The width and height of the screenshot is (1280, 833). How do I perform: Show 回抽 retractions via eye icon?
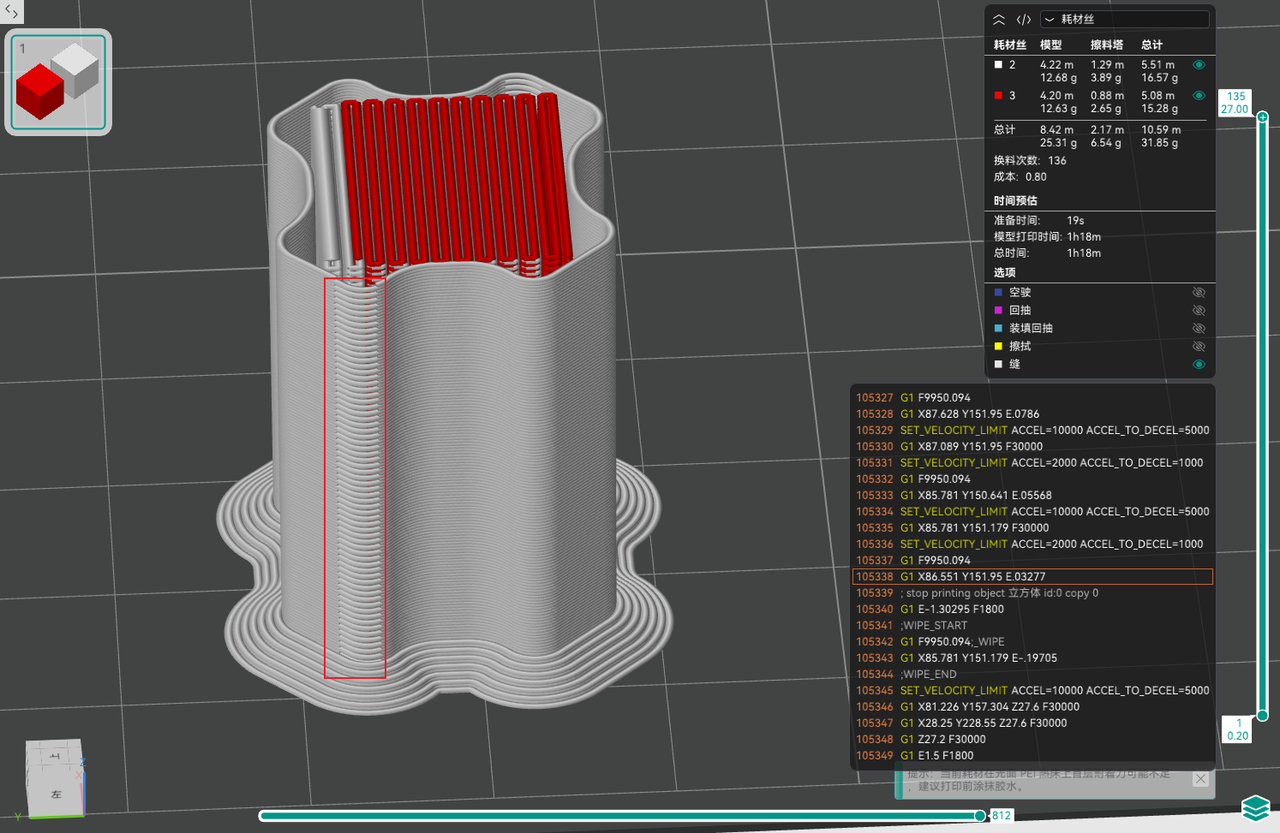[1199, 311]
